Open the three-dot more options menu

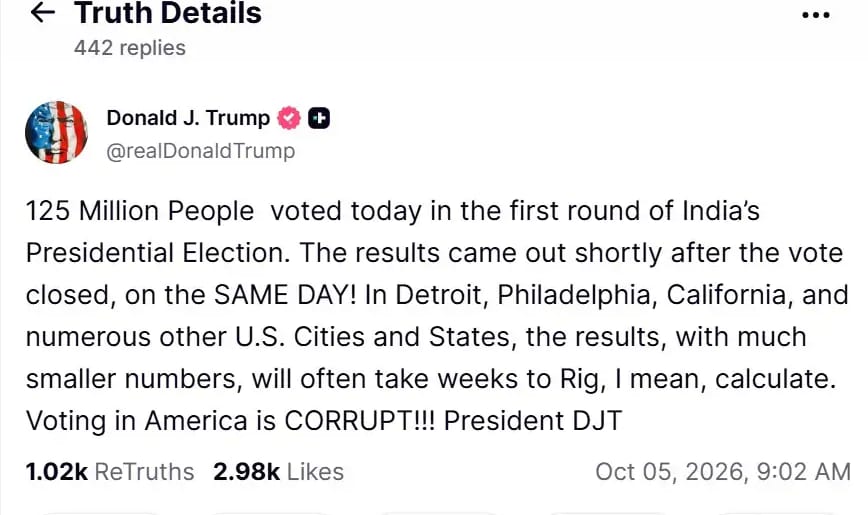point(815,15)
